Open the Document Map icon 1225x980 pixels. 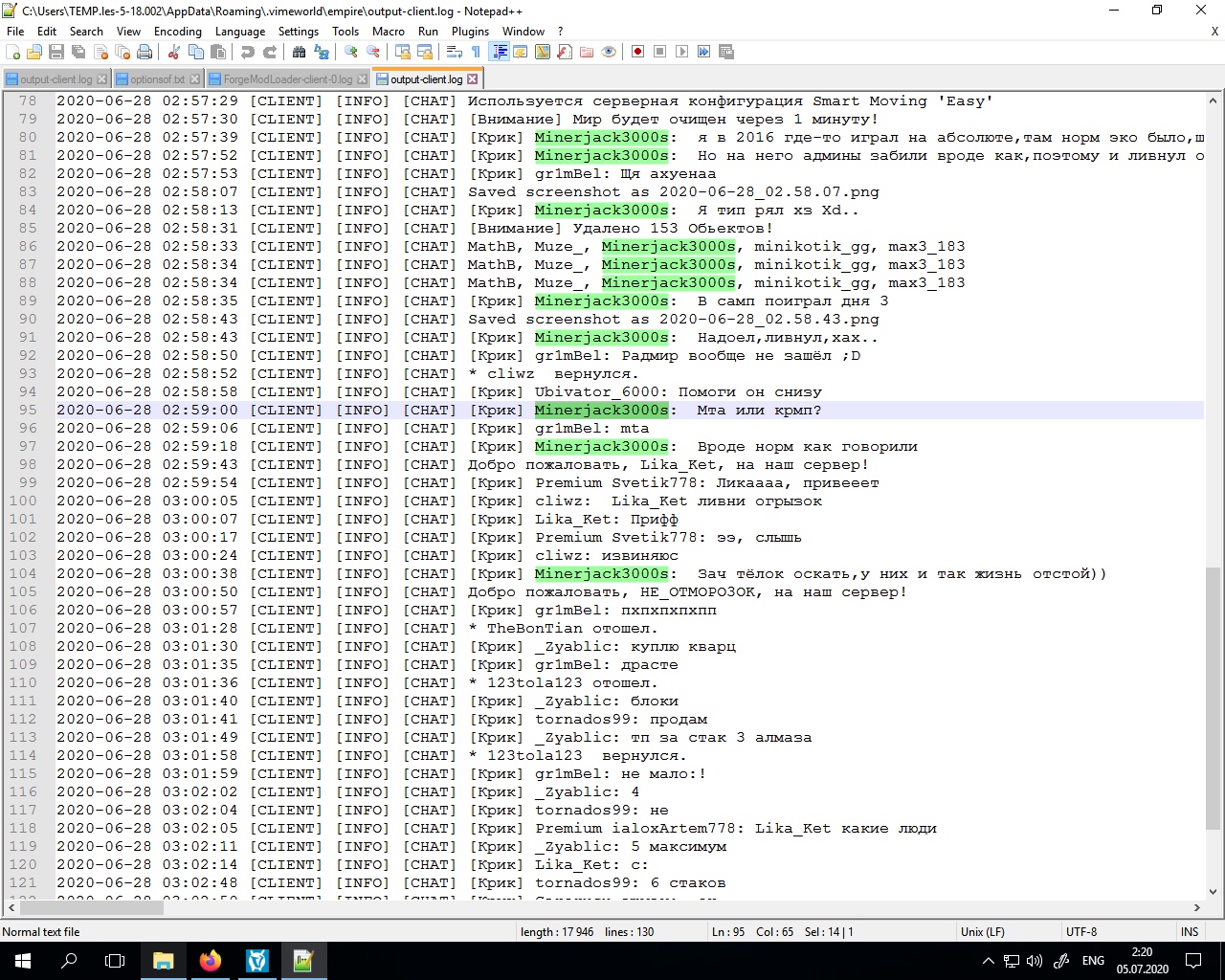(x=543, y=52)
